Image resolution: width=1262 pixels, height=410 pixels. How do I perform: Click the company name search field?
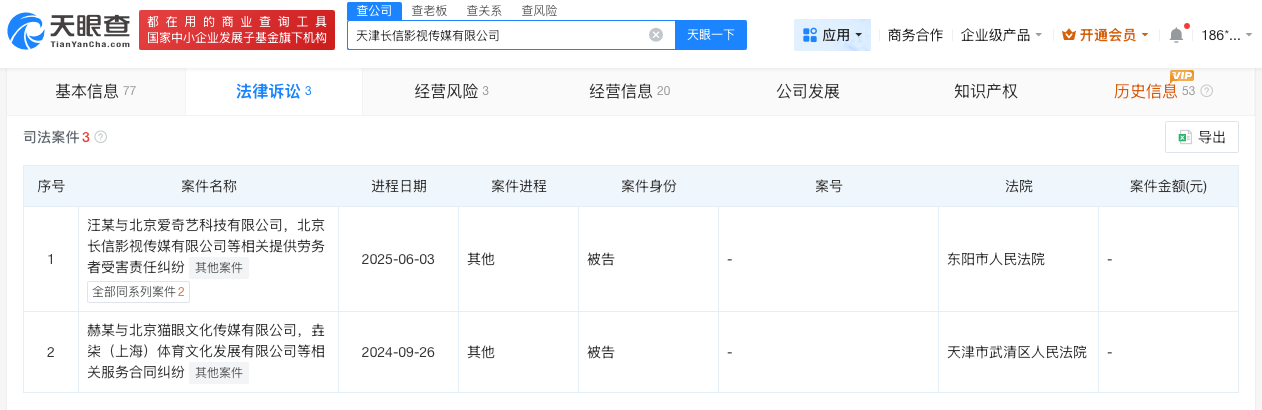pos(500,35)
